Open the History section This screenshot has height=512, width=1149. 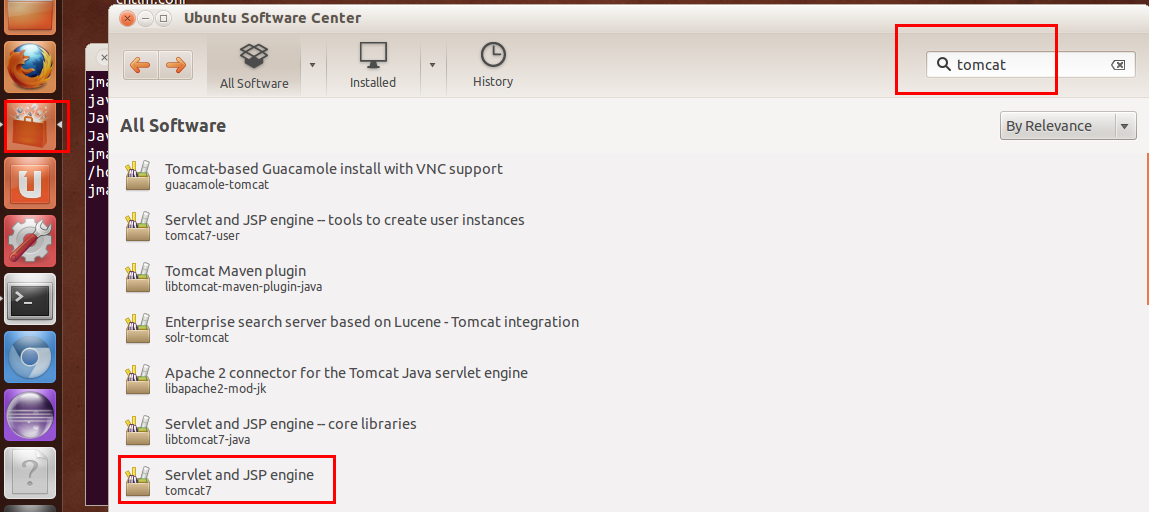point(492,66)
